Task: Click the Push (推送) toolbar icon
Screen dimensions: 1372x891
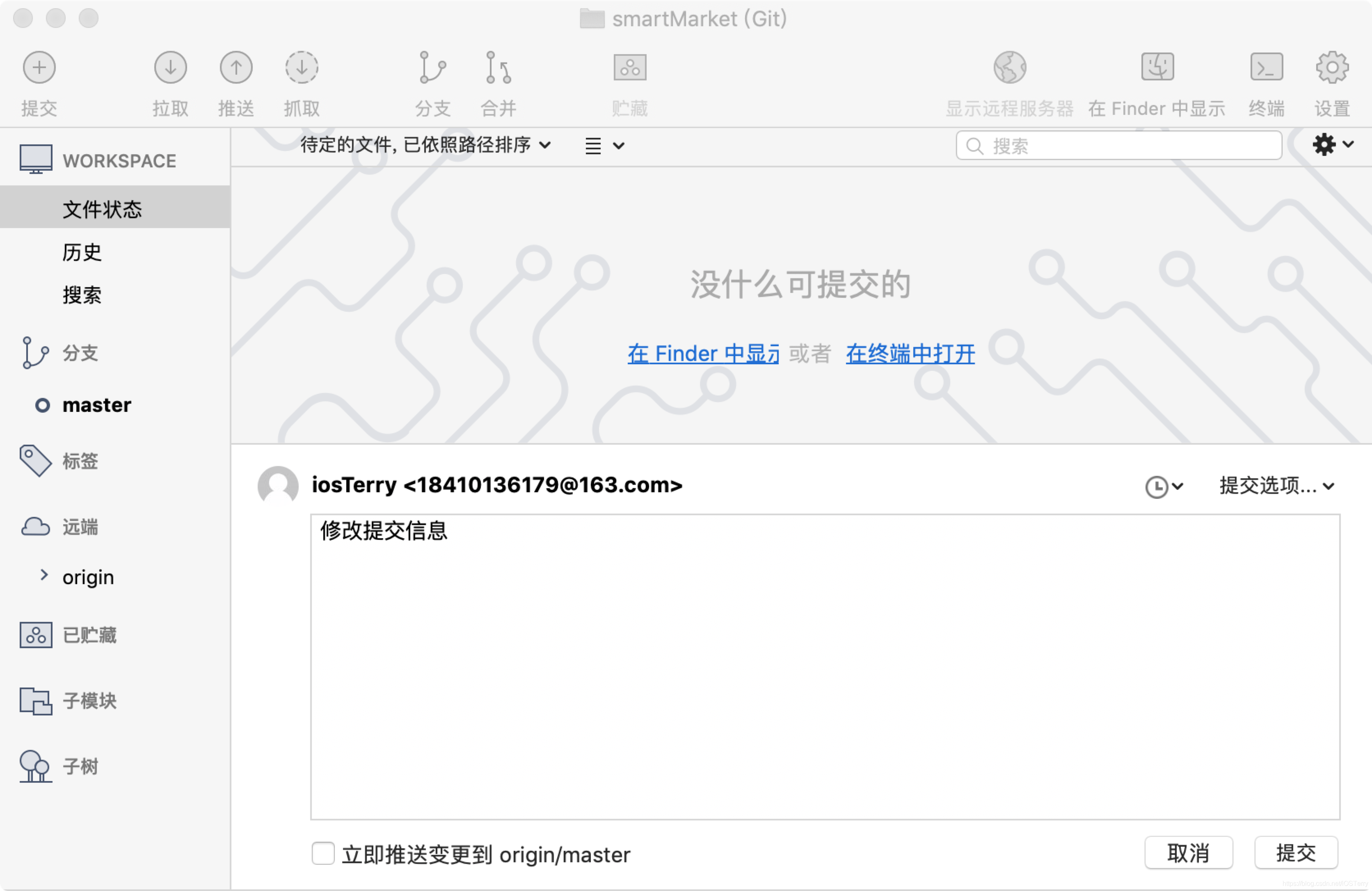Action: point(236,68)
